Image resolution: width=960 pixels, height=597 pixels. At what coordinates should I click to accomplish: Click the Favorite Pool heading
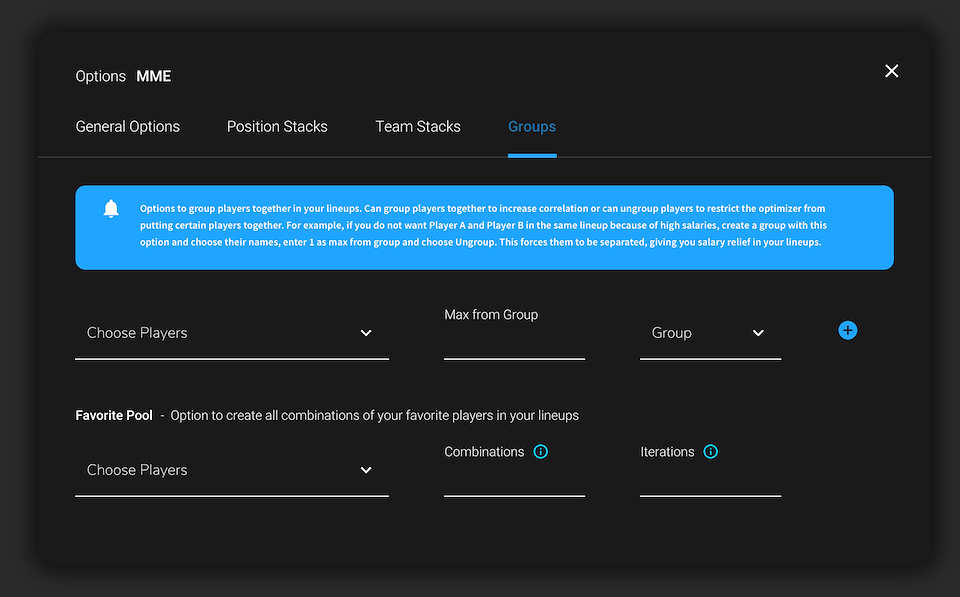pyautogui.click(x=114, y=415)
